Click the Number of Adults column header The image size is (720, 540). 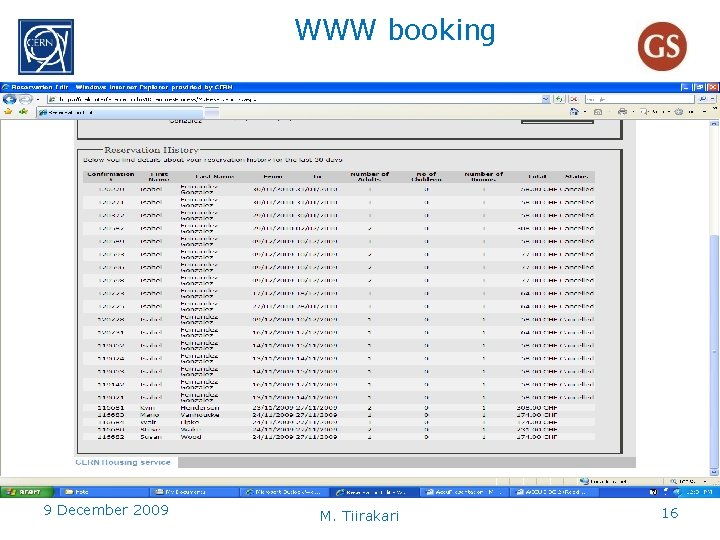tap(370, 176)
